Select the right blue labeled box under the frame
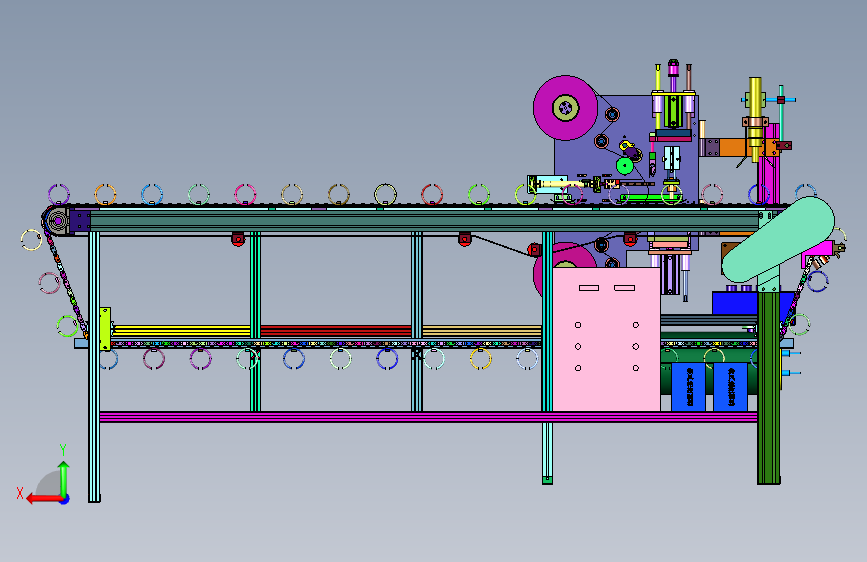This screenshot has width=867, height=562. pyautogui.click(x=730, y=387)
